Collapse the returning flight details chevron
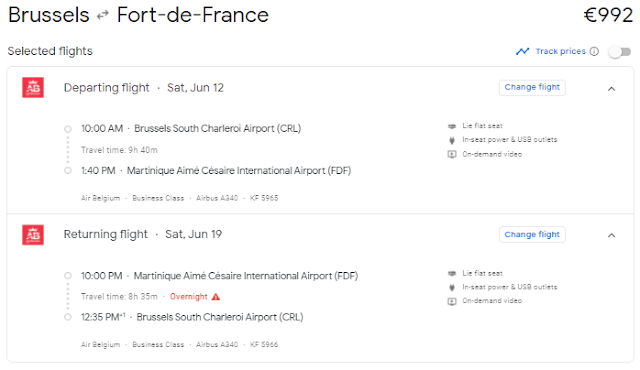The width and height of the screenshot is (640, 370). [x=611, y=235]
